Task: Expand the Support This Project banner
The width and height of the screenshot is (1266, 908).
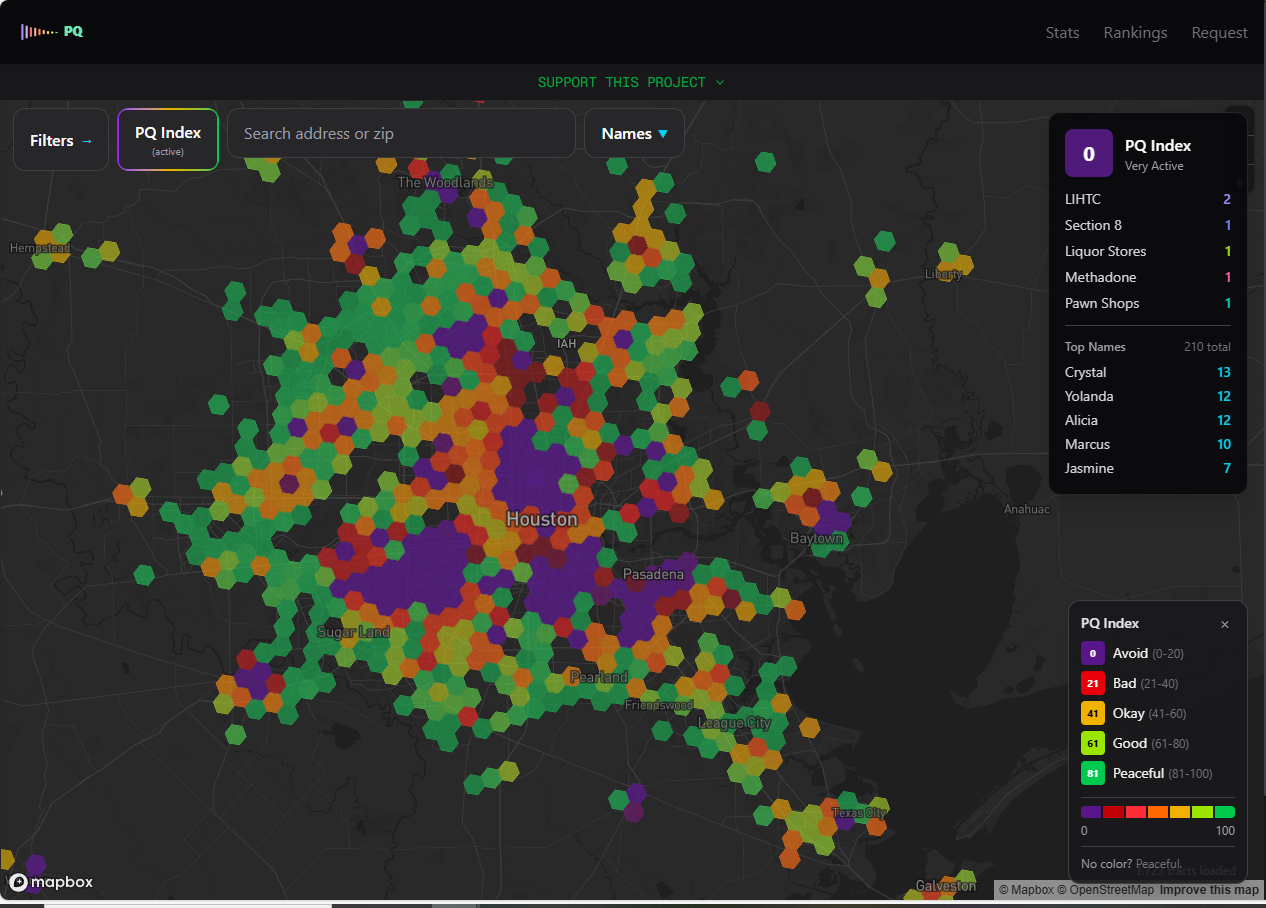Action: click(x=631, y=82)
